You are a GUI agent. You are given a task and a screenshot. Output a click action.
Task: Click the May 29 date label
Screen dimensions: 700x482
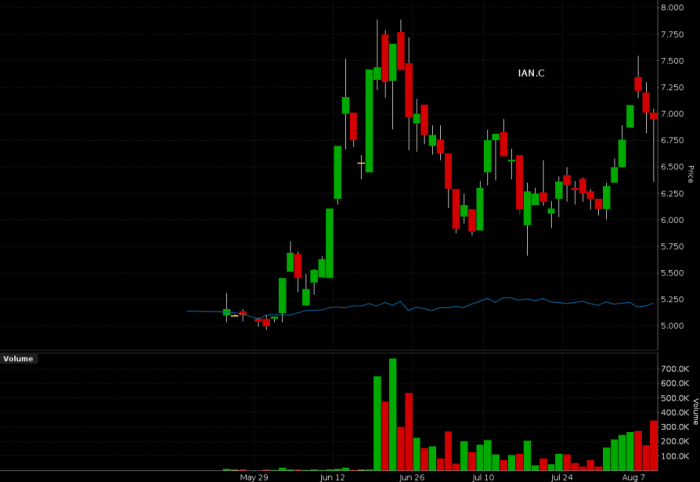point(254,478)
